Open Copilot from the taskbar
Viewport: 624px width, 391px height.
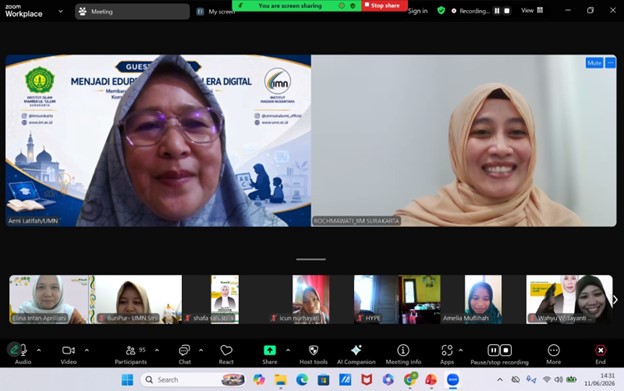(x=259, y=380)
